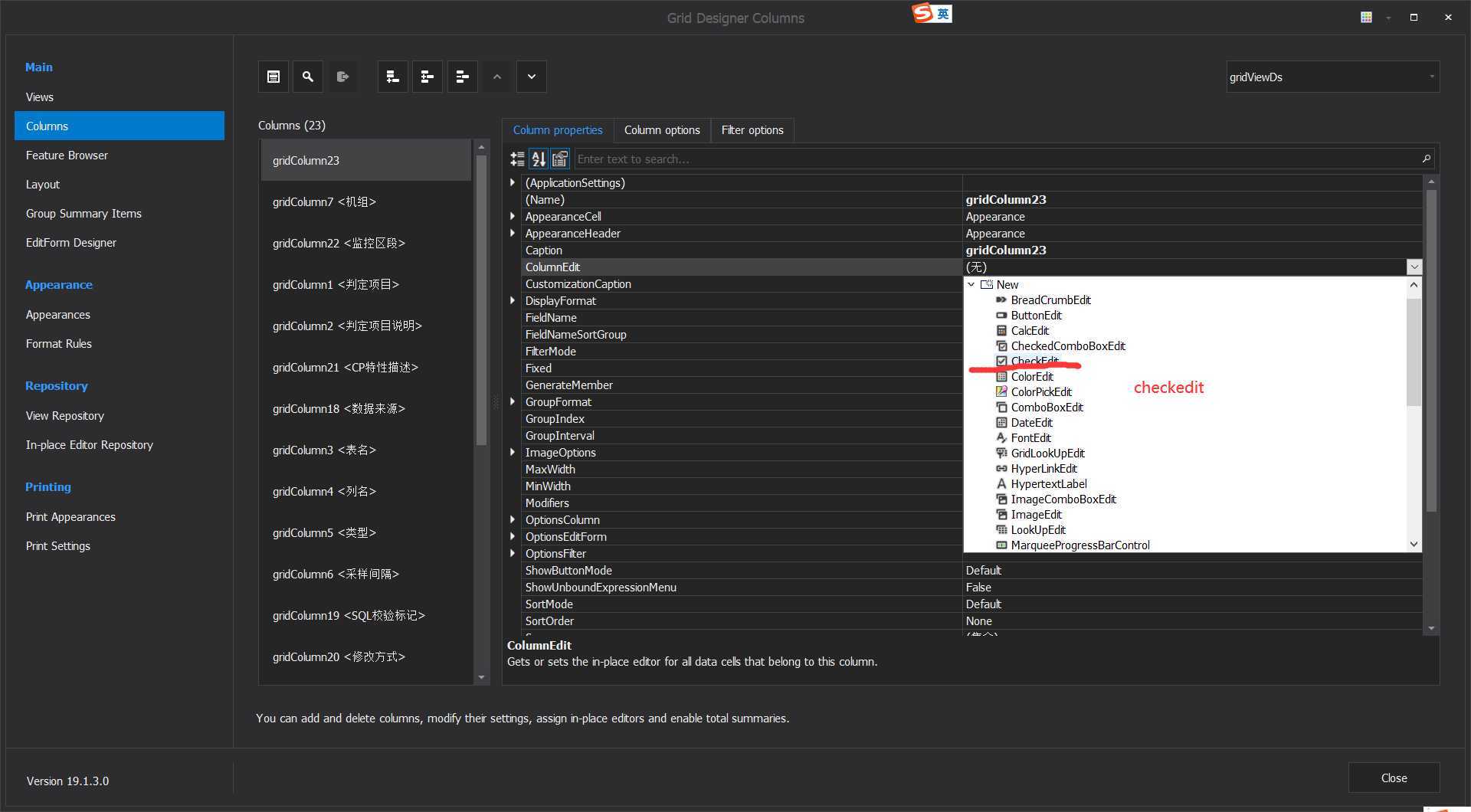Open the property pages icon
Screen dimensions: 1471x812
pyautogui.click(x=560, y=159)
